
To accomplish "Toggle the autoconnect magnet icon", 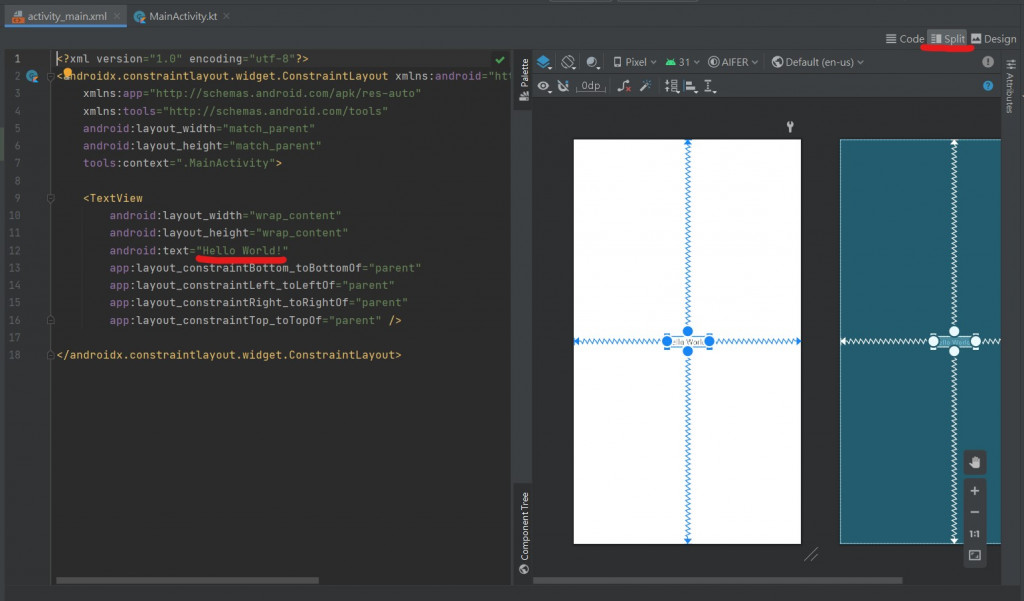I will pyautogui.click(x=563, y=86).
